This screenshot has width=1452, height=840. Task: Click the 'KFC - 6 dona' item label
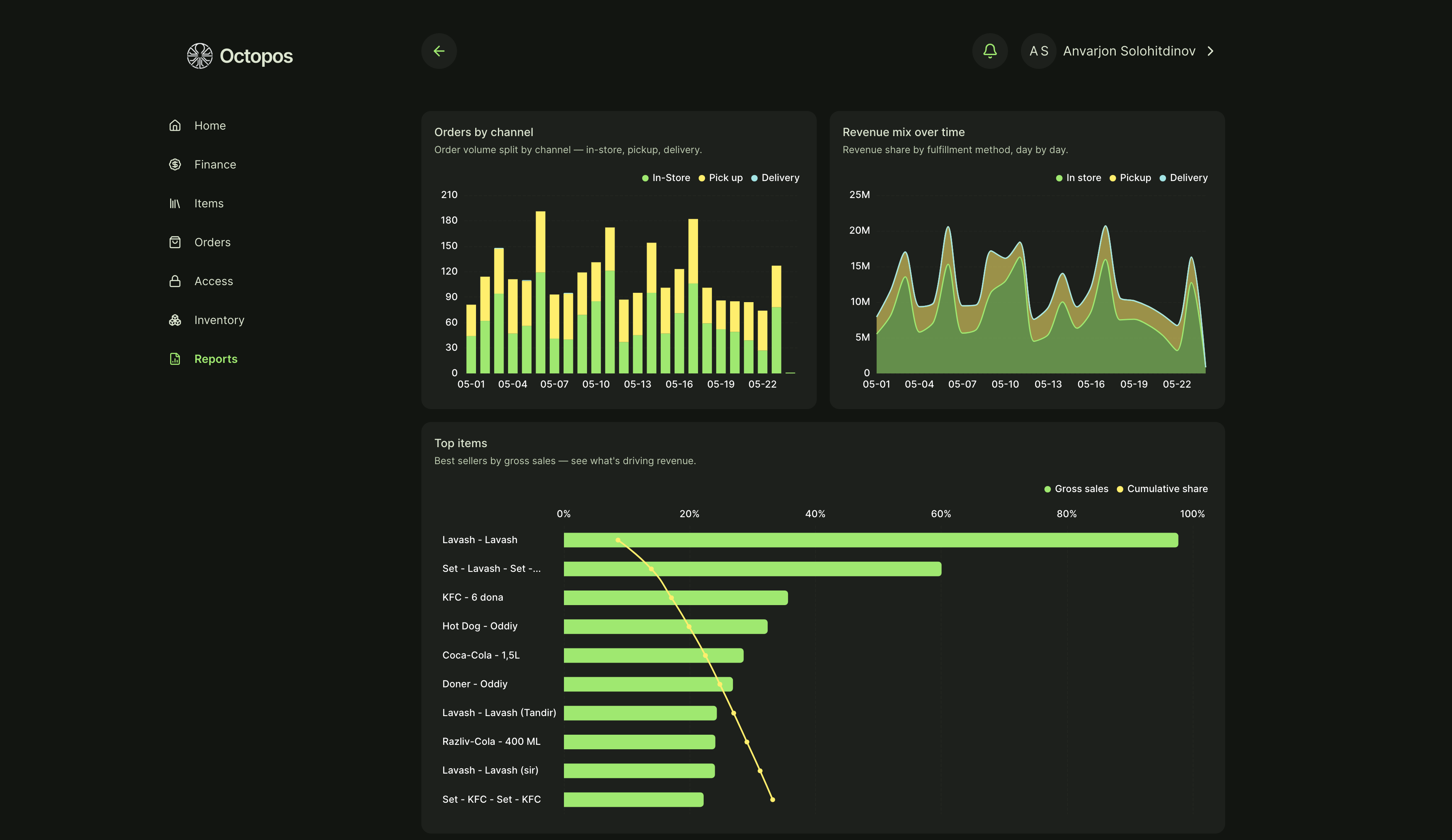[472, 597]
